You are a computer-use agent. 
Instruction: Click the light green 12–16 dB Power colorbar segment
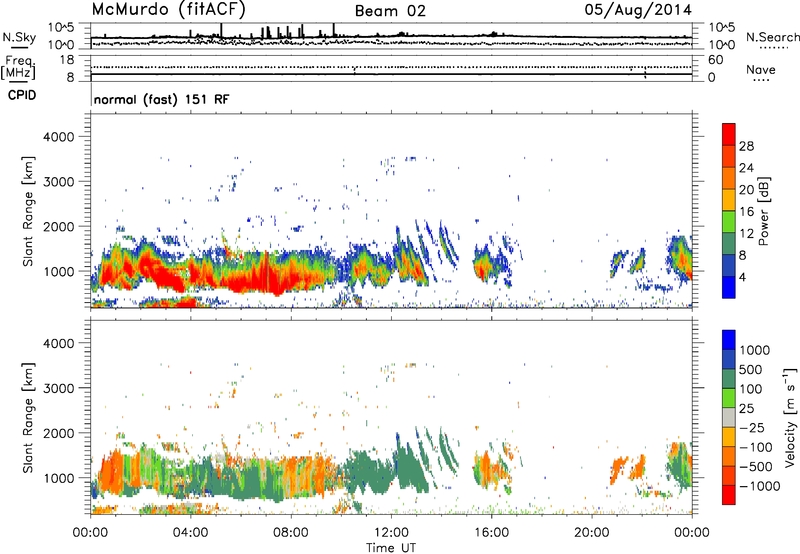click(729, 221)
